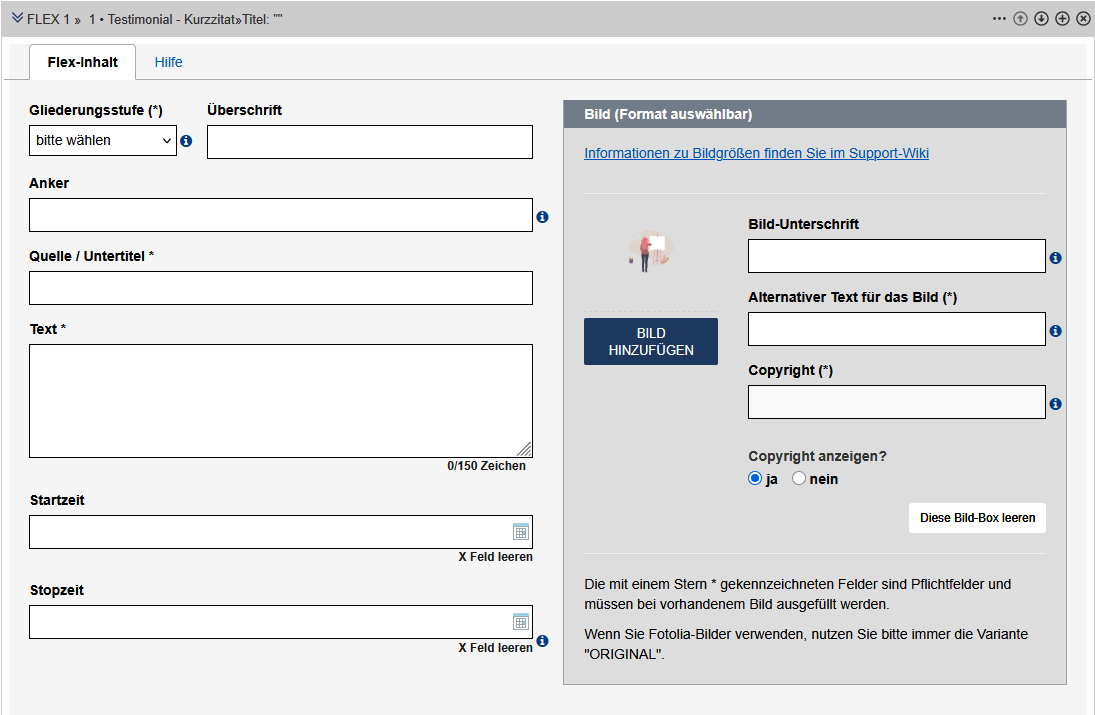
Task: Open the Support-Wiki Bildgrößen link
Action: pyautogui.click(x=756, y=153)
